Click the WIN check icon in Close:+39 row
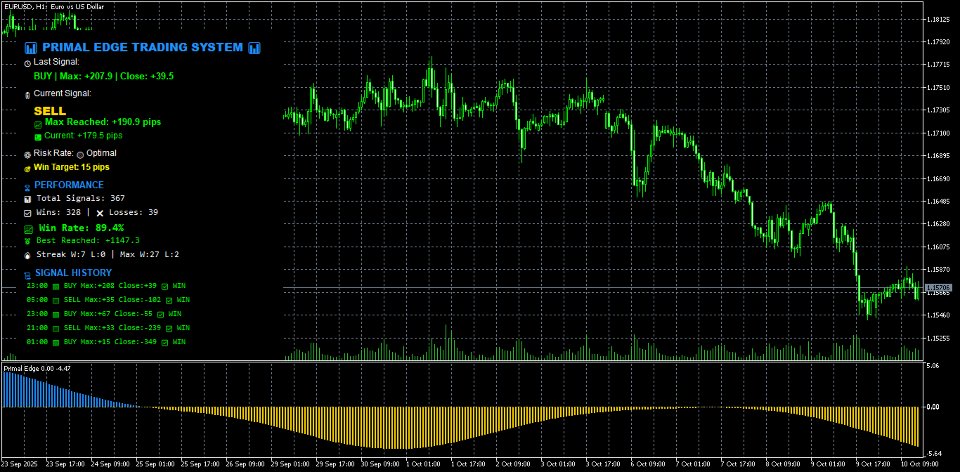The width and height of the screenshot is (960, 472). [x=167, y=287]
